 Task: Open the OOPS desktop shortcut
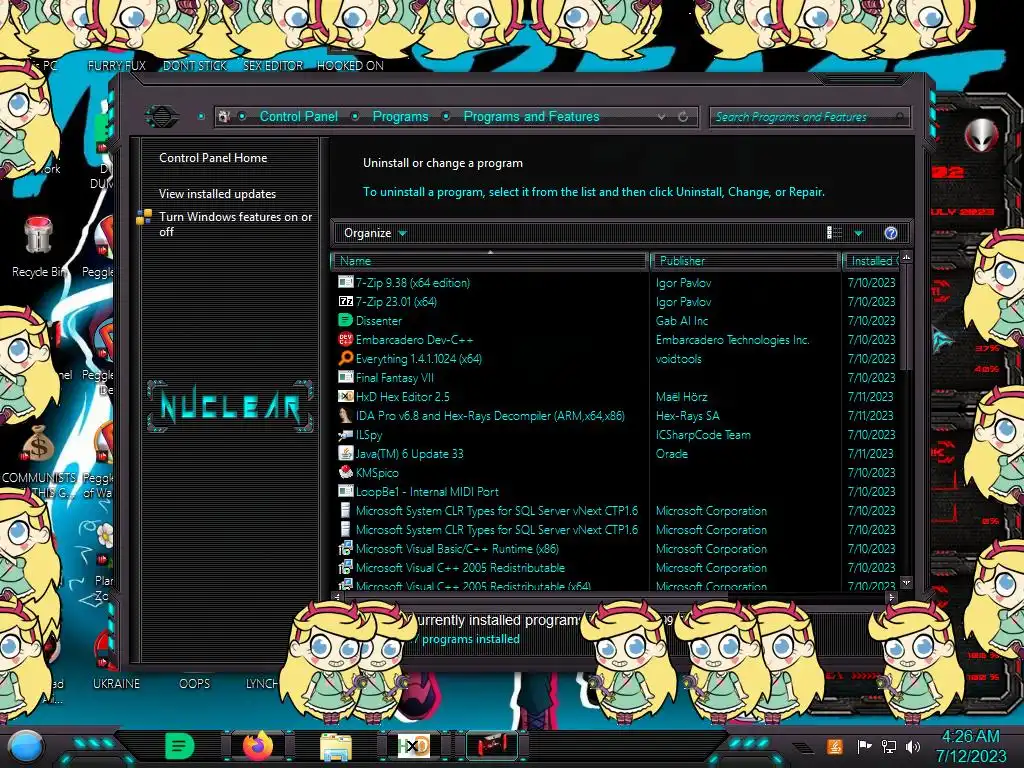[195, 683]
